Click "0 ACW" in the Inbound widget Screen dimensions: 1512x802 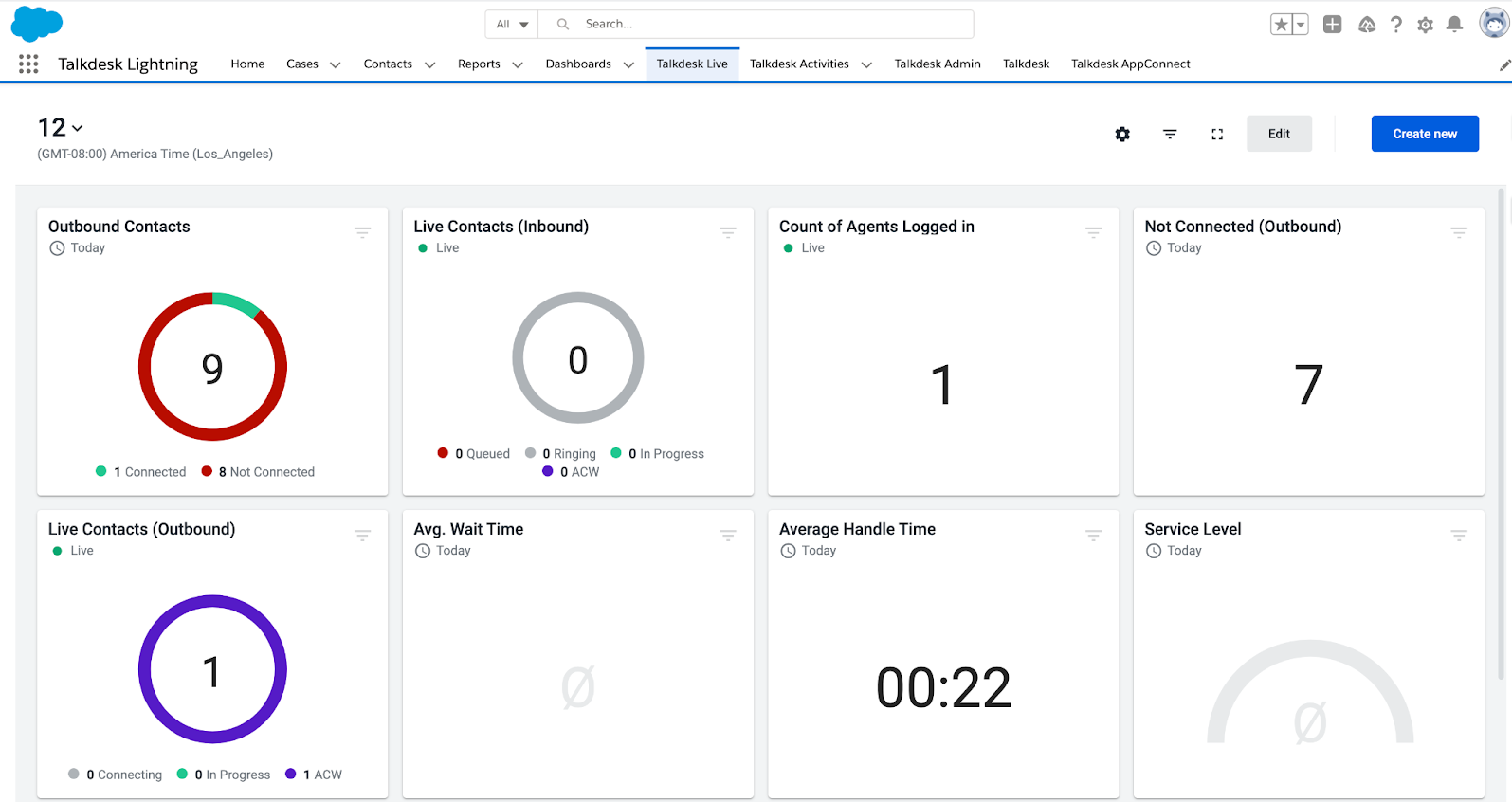571,471
